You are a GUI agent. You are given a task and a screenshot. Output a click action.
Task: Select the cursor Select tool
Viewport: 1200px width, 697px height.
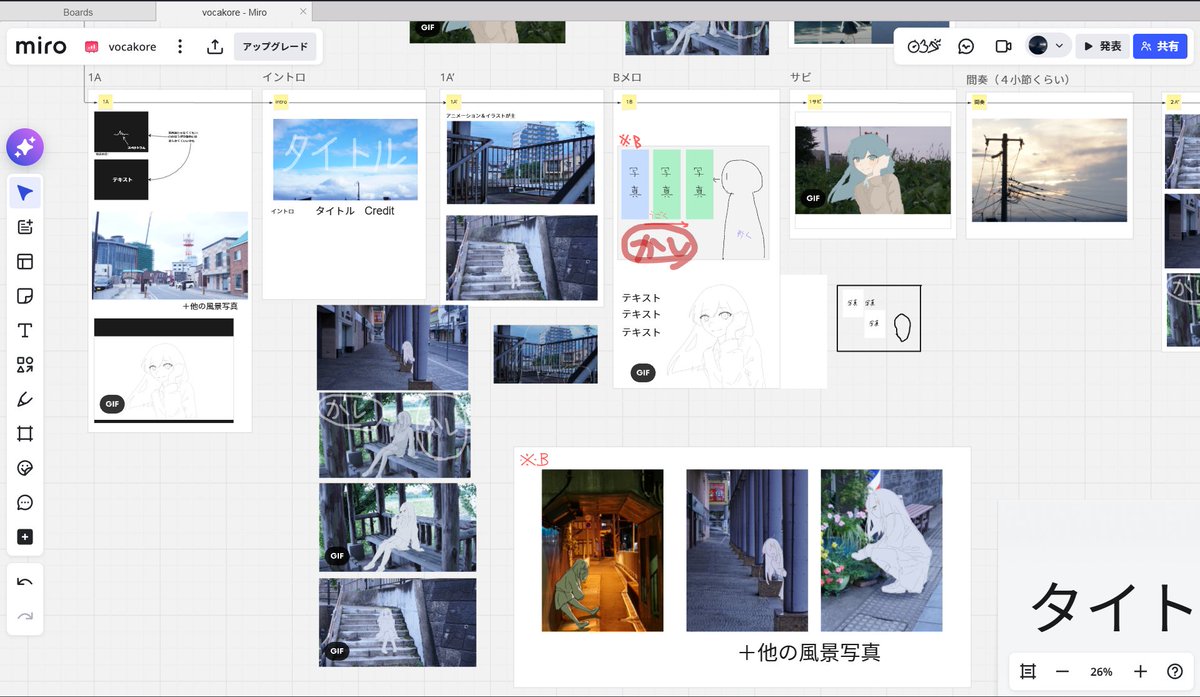[x=25, y=193]
